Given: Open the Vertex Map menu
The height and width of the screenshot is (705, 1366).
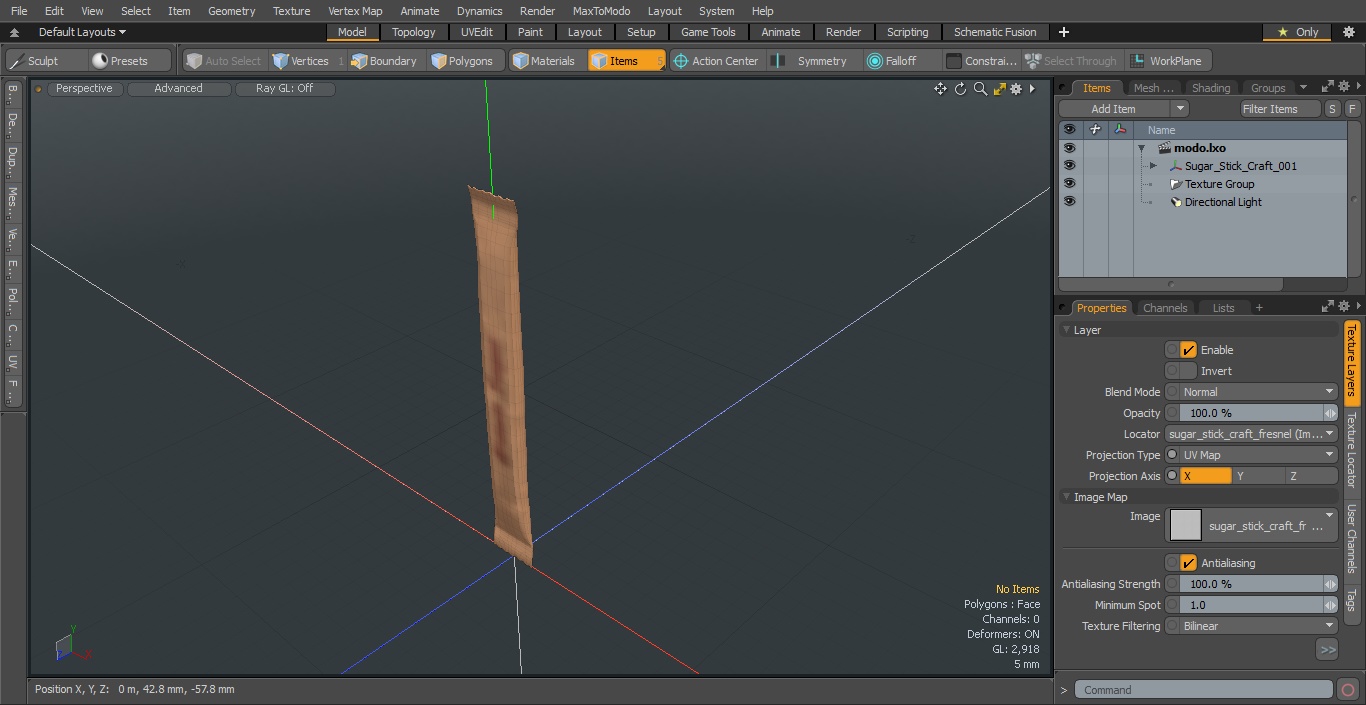Looking at the screenshot, I should (x=355, y=11).
